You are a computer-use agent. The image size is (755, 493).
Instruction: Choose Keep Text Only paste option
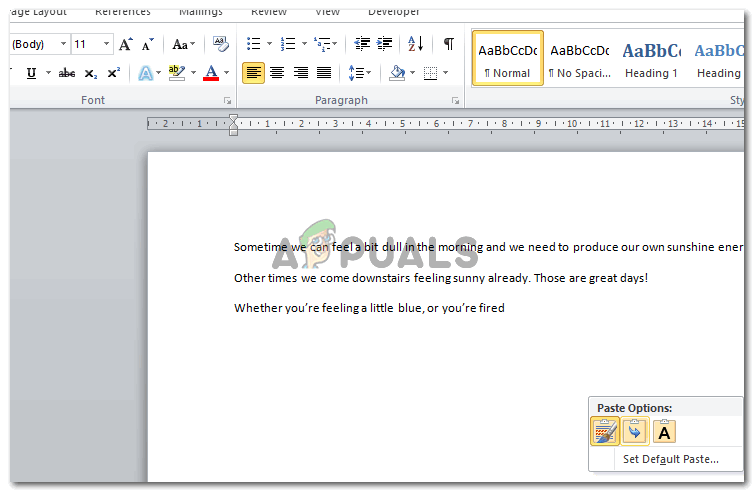(x=664, y=431)
